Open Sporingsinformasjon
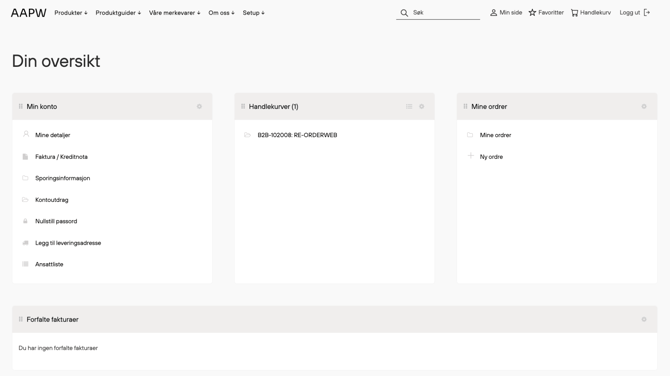This screenshot has height=376, width=670. [62, 178]
